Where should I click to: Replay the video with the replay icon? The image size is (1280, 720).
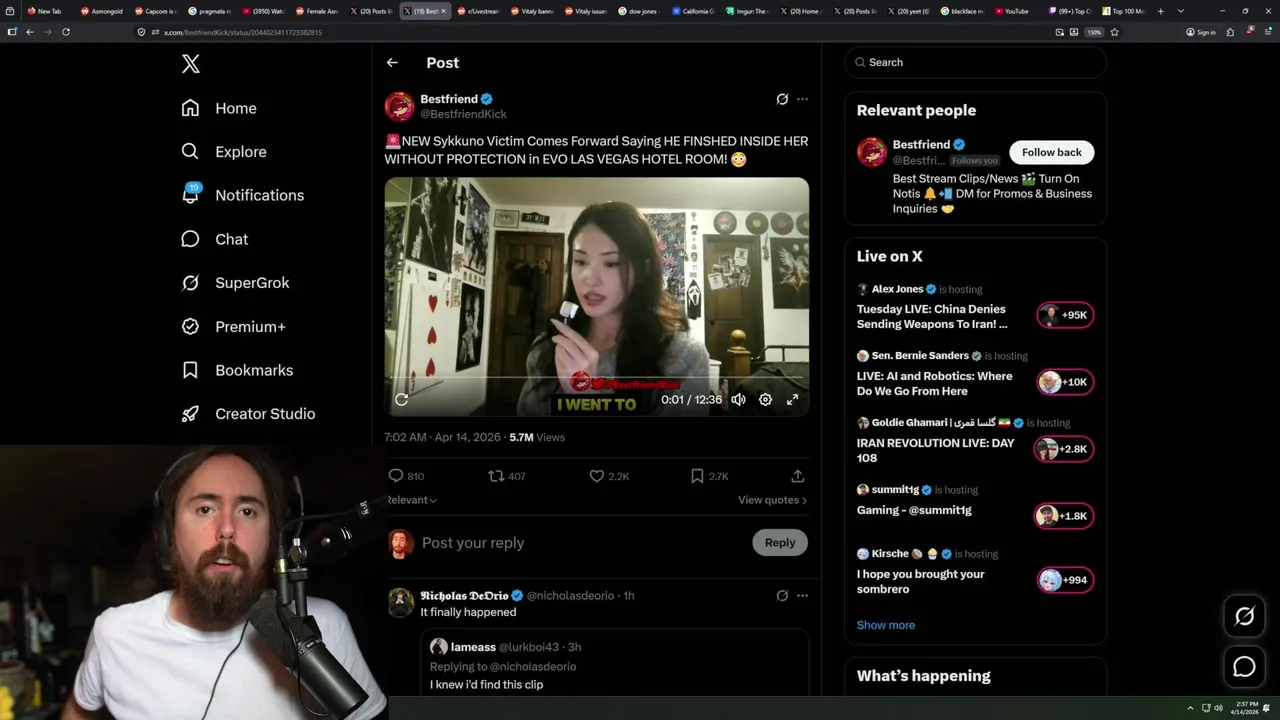[401, 400]
